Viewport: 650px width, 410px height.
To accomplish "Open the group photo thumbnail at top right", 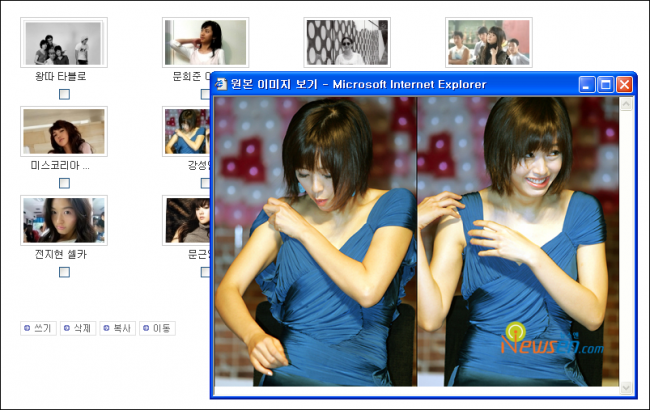I will click(489, 42).
